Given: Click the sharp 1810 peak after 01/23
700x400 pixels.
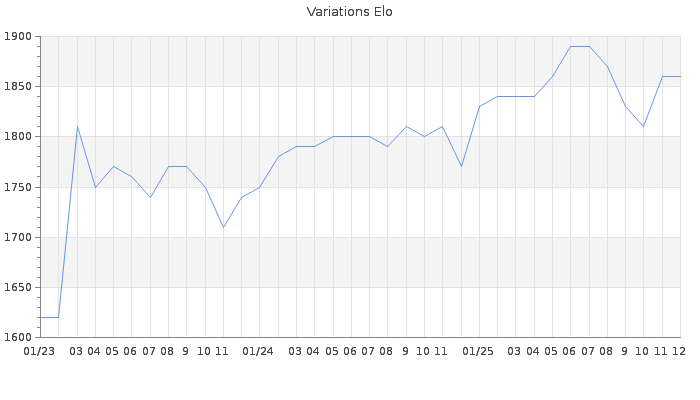Looking at the screenshot, I should [x=77, y=127].
